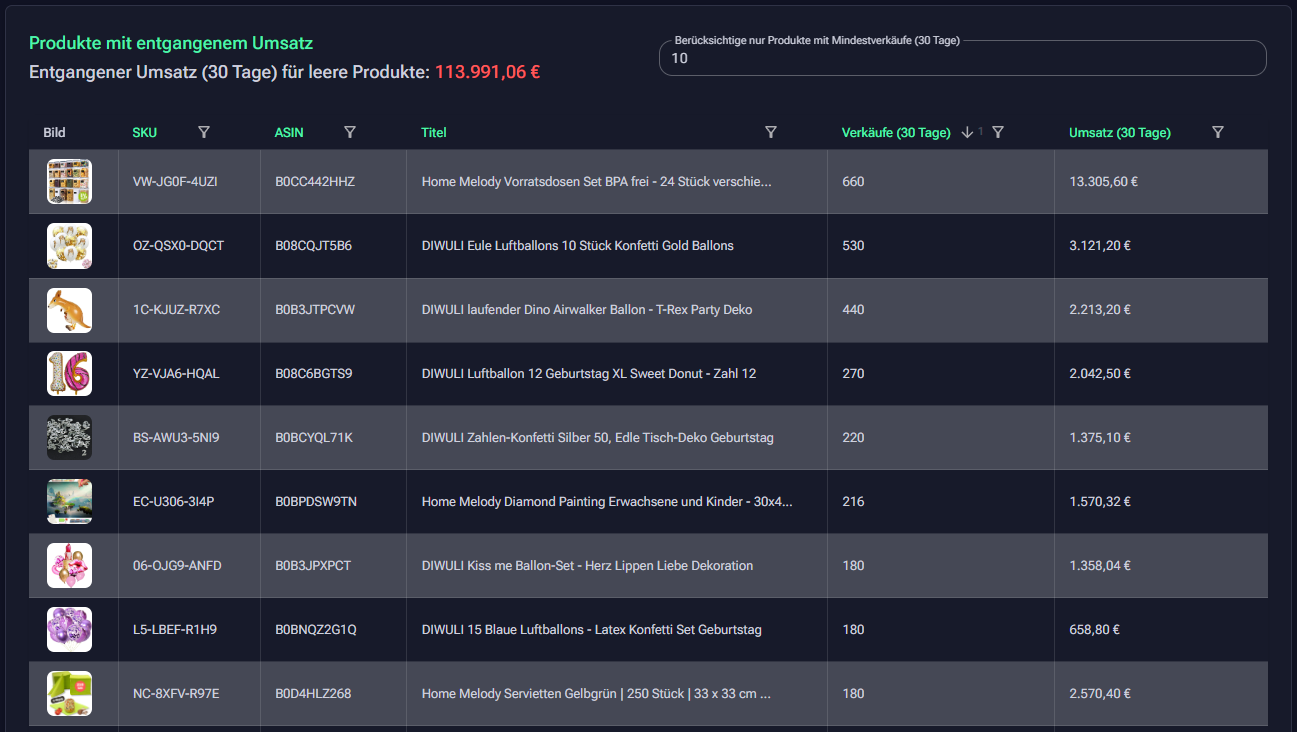This screenshot has width=1297, height=732.
Task: Select the 15 Blaue Luftballons row title
Action: click(591, 630)
